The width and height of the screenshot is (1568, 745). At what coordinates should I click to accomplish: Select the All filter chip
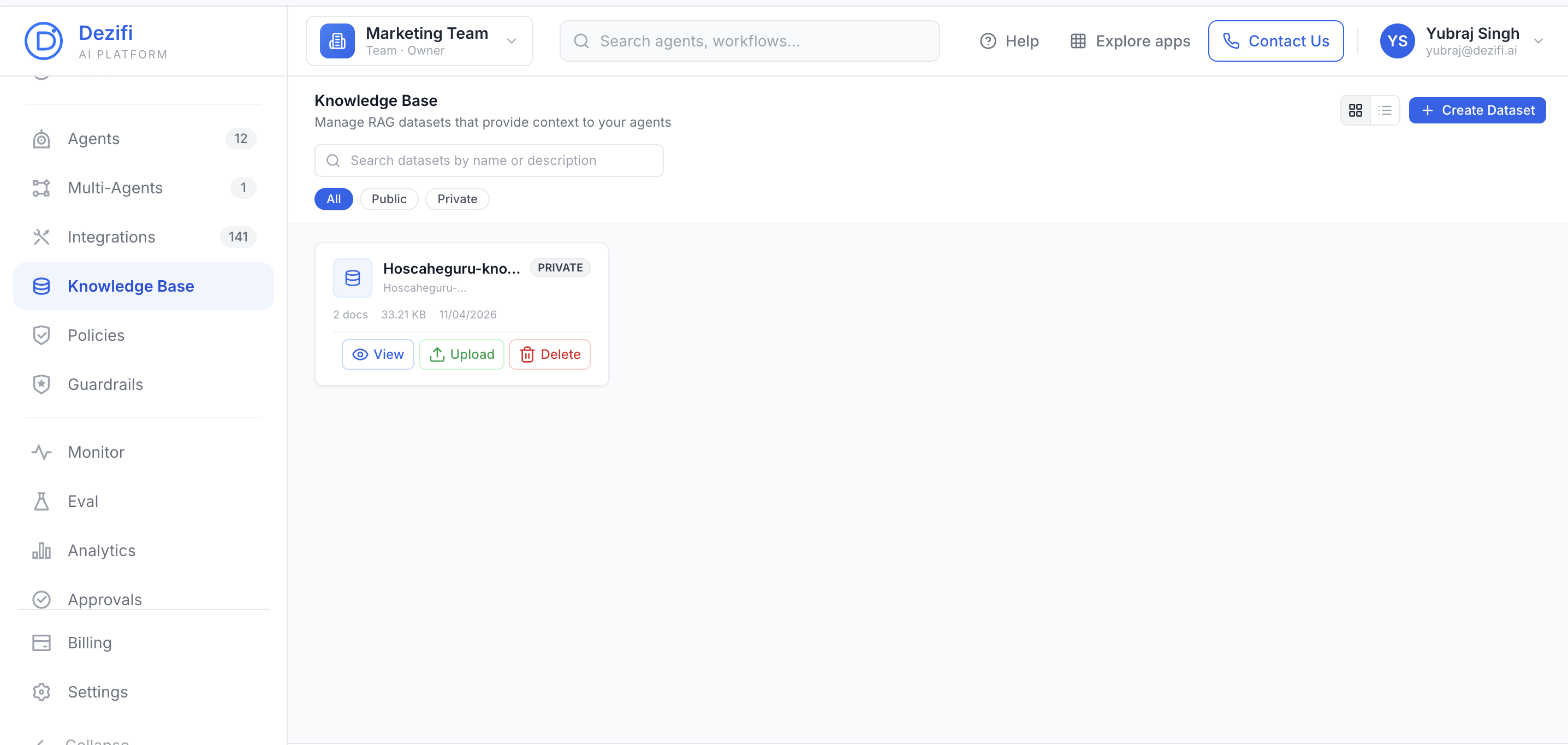click(334, 199)
